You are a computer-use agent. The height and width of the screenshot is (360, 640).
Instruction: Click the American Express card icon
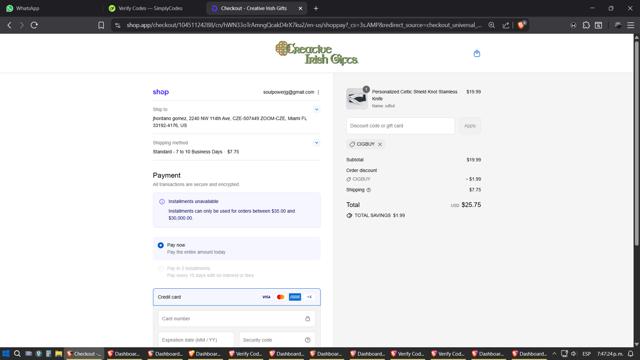(x=295, y=297)
